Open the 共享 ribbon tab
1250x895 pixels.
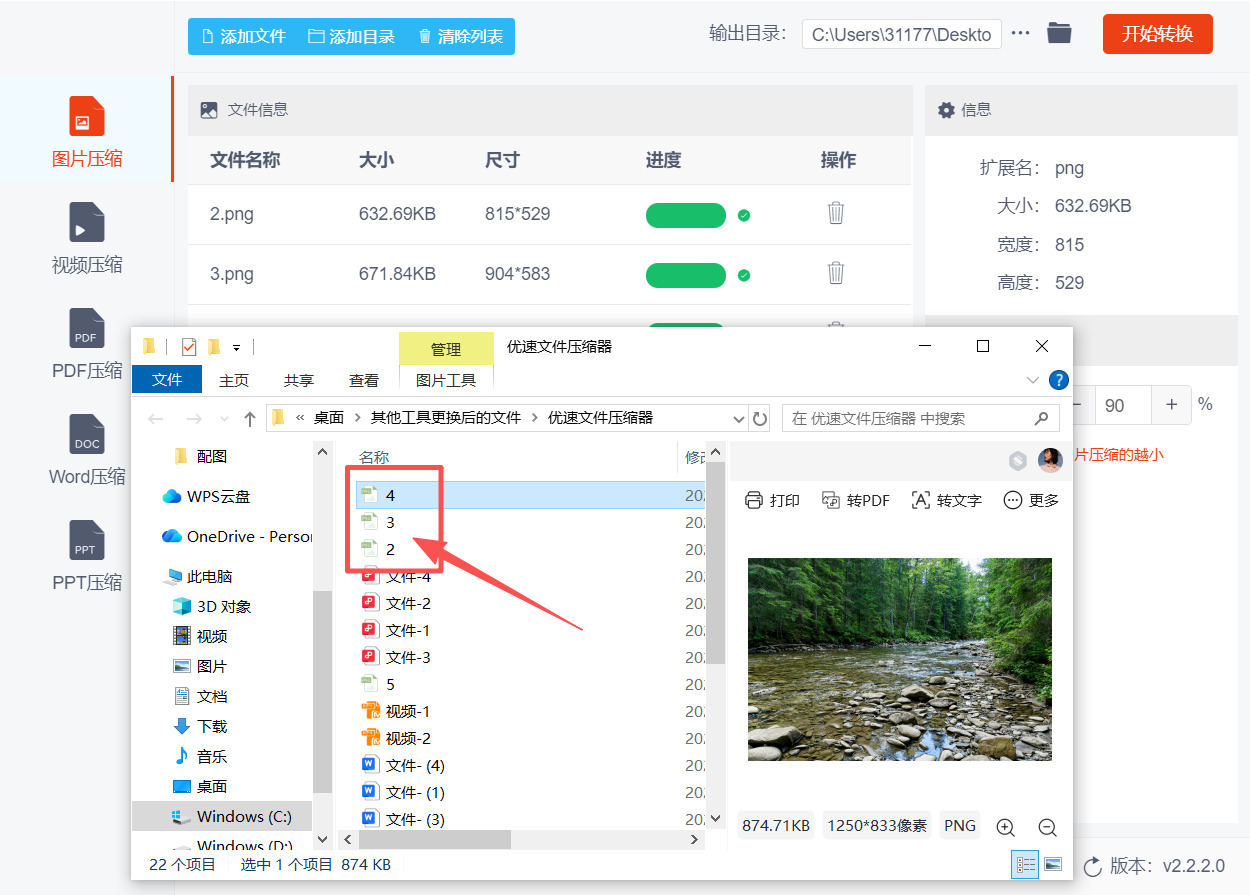point(299,380)
